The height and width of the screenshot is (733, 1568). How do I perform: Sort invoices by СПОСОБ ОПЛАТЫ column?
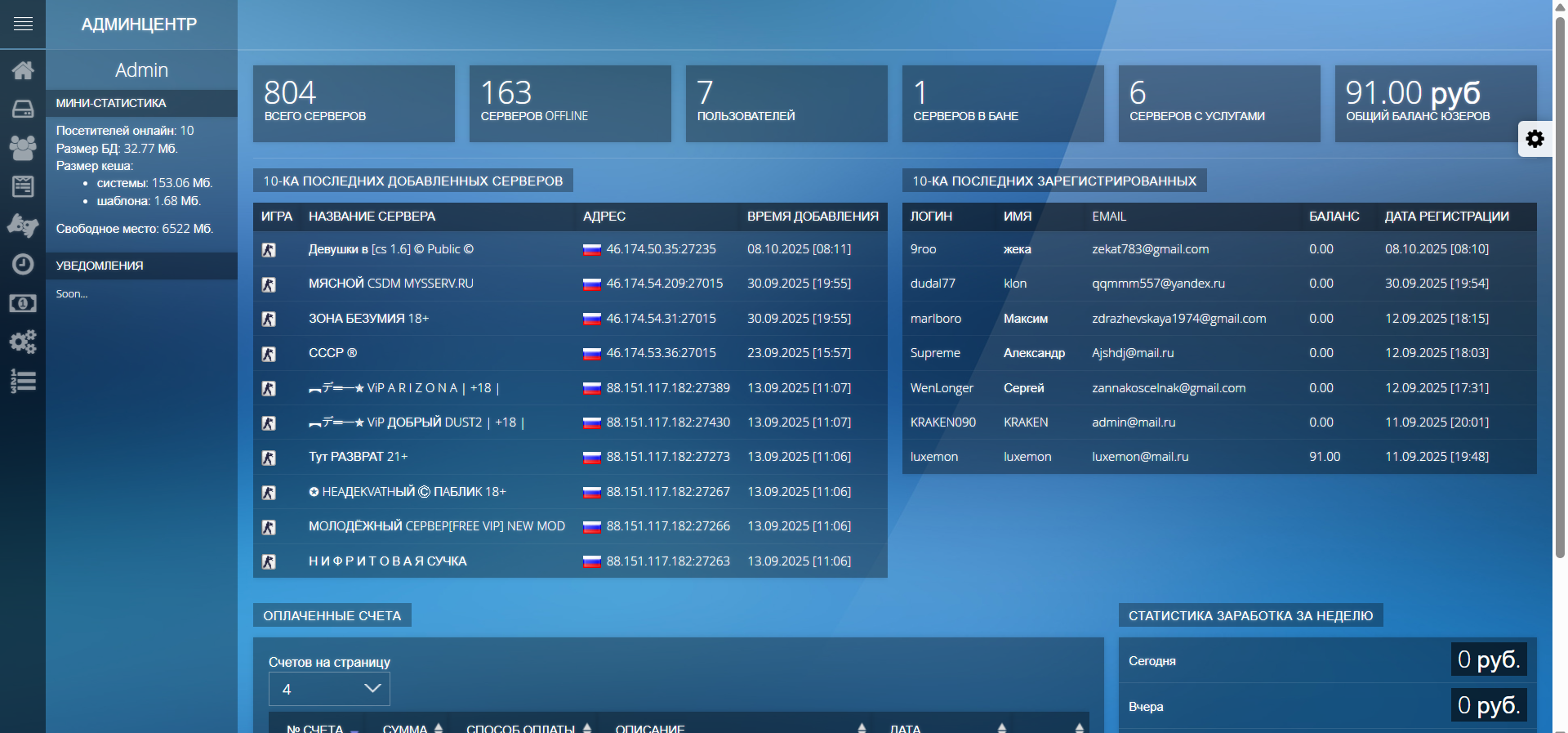pos(528,727)
